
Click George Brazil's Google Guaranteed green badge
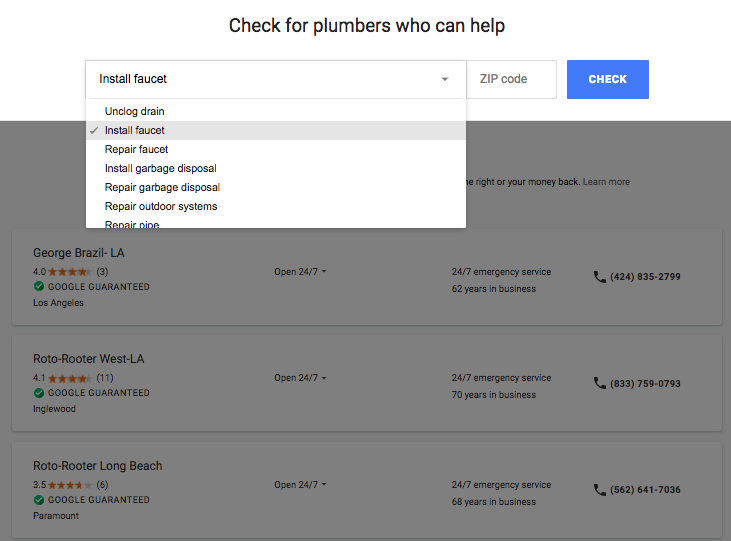point(39,286)
